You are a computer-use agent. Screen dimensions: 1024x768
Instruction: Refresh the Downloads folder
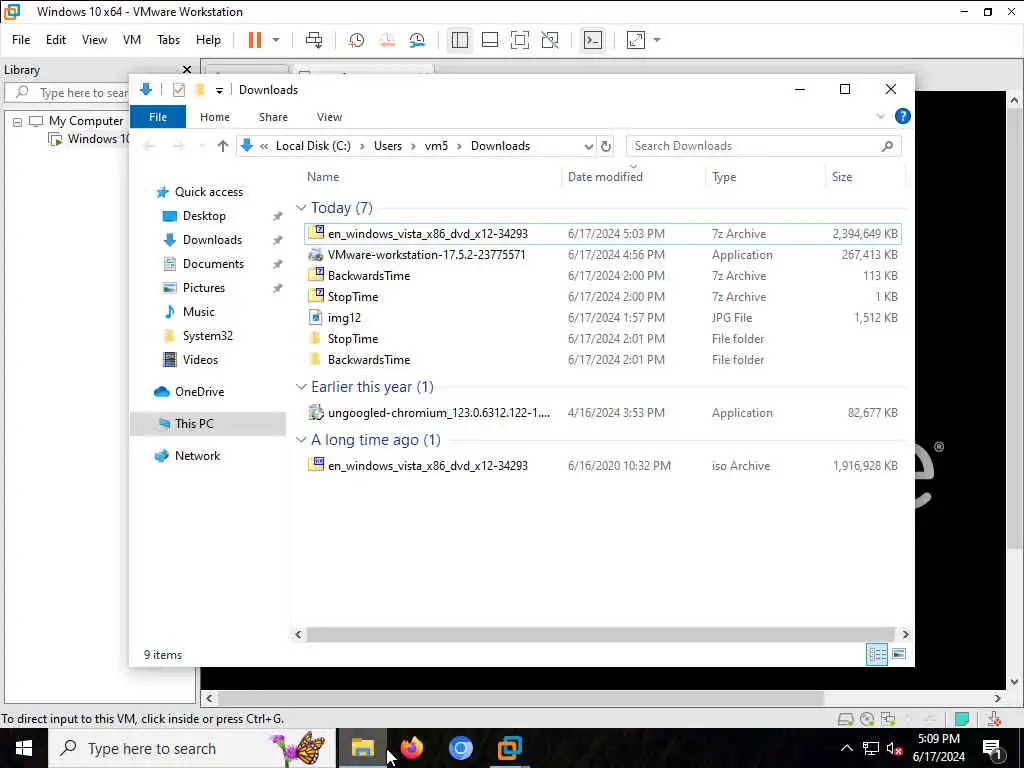tap(606, 146)
